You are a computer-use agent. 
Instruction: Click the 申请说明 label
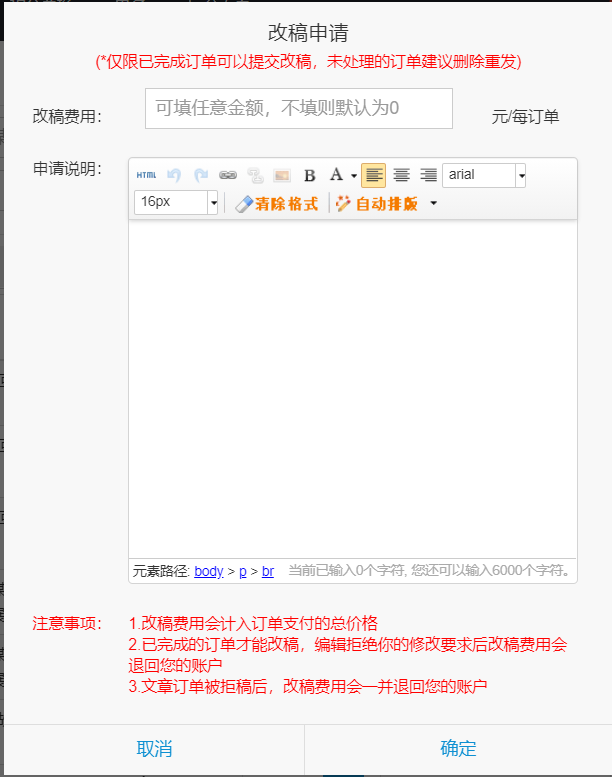click(x=67, y=169)
